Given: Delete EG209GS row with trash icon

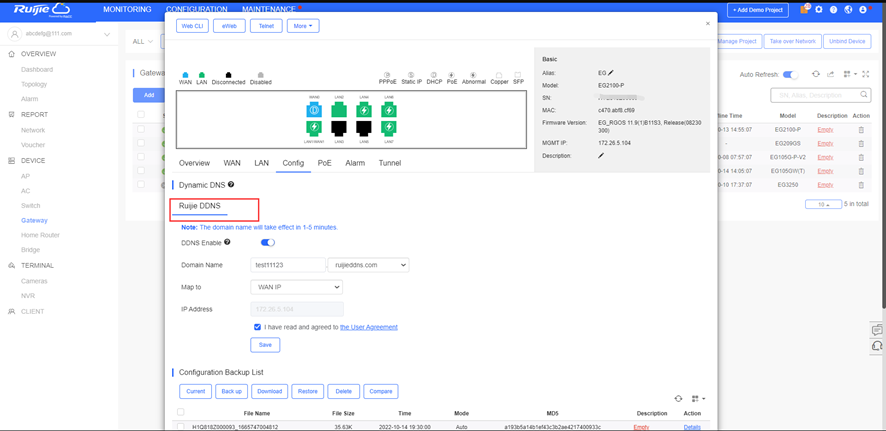Looking at the screenshot, I should click(x=861, y=143).
